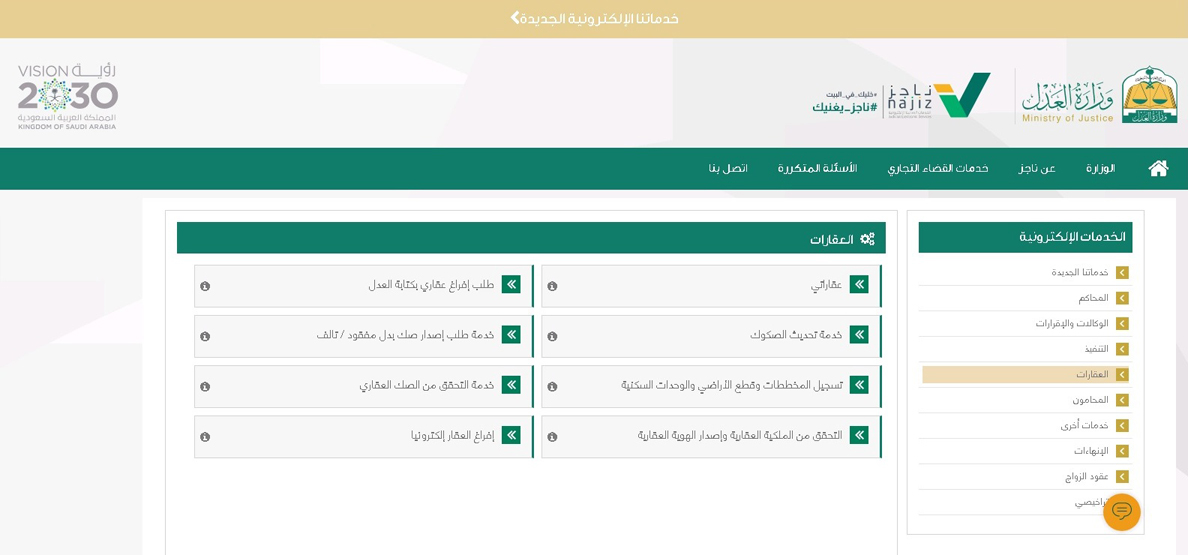Open اتصل بنا menu item
Screen dimensions: 1188x555
point(728,168)
